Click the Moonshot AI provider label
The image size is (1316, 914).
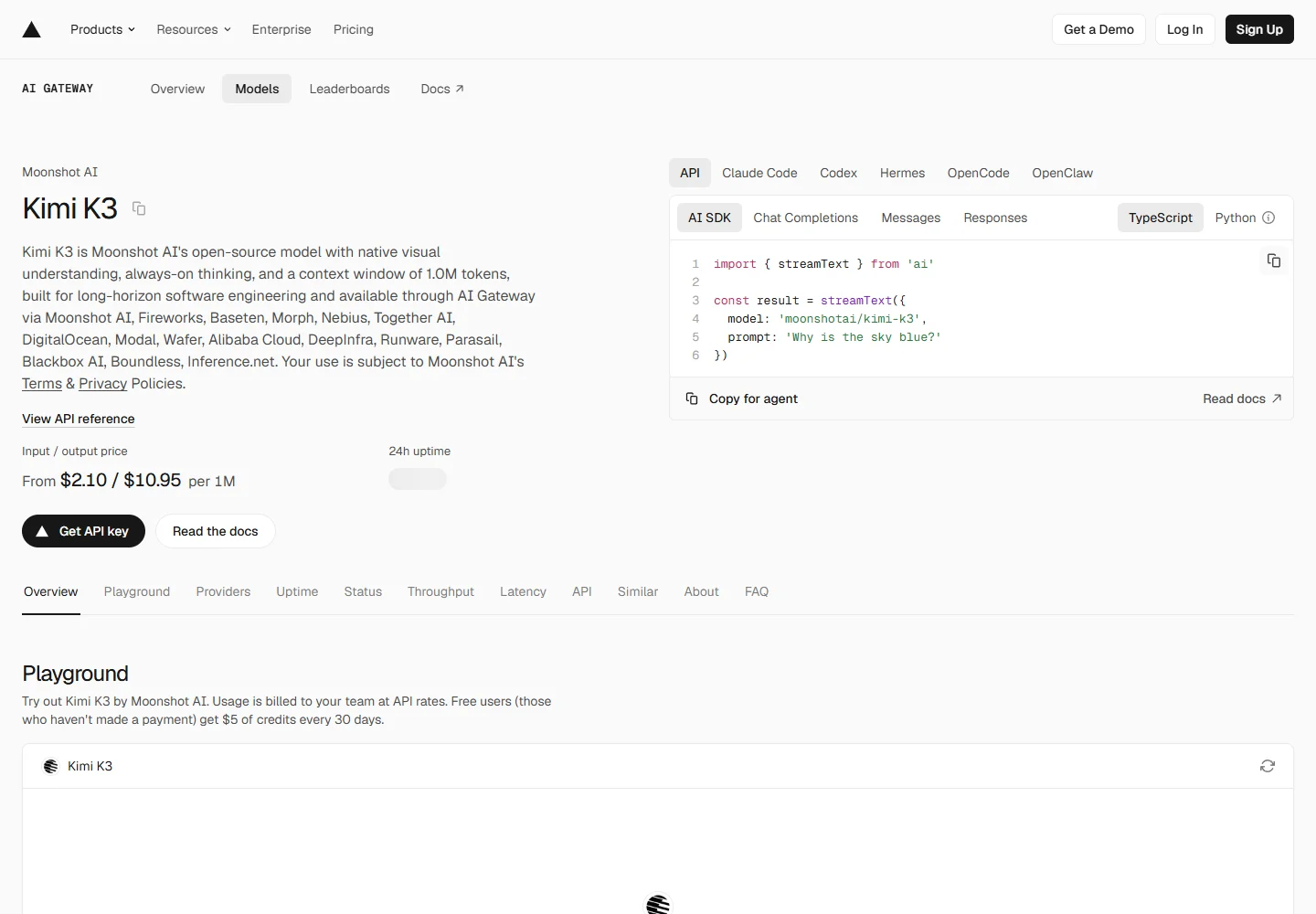pyautogui.click(x=59, y=172)
